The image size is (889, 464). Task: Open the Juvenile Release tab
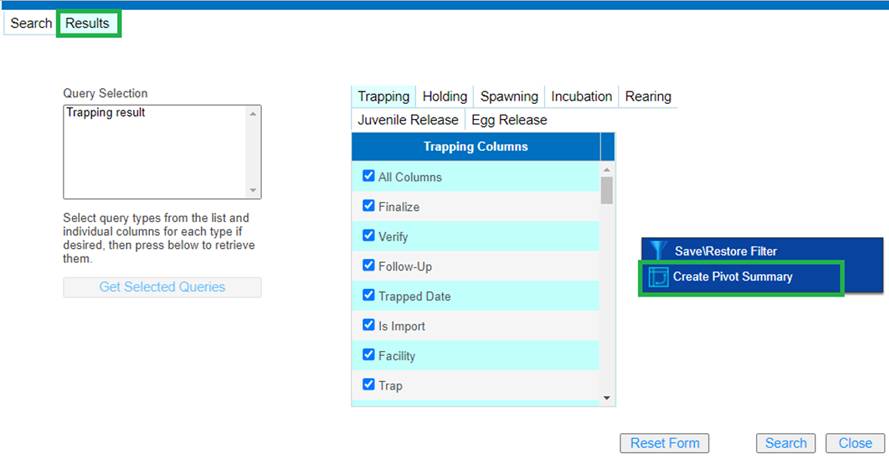tap(408, 120)
